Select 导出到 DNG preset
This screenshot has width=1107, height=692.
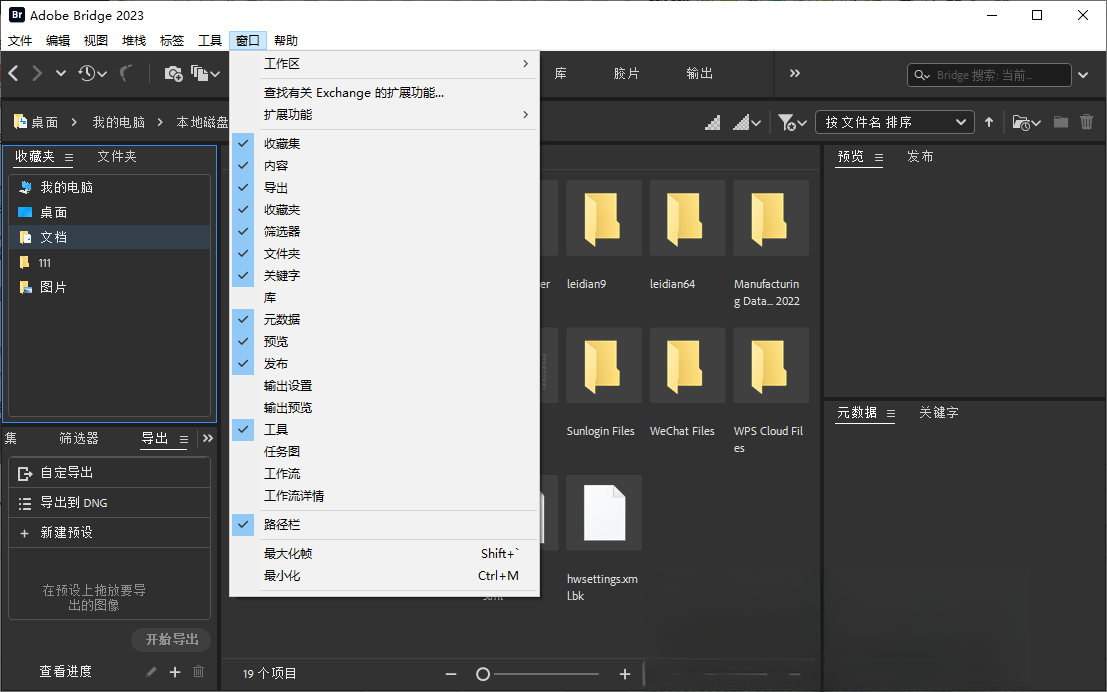coord(109,503)
